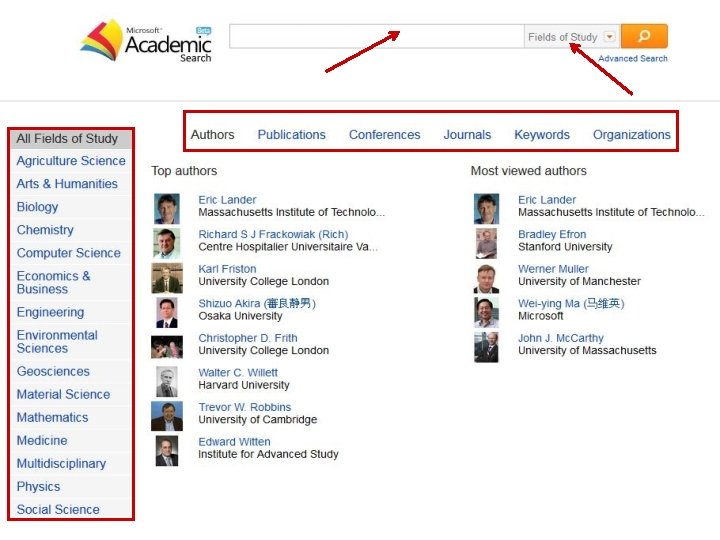Select Mathematics field
The height and width of the screenshot is (540, 720).
pyautogui.click(x=52, y=417)
